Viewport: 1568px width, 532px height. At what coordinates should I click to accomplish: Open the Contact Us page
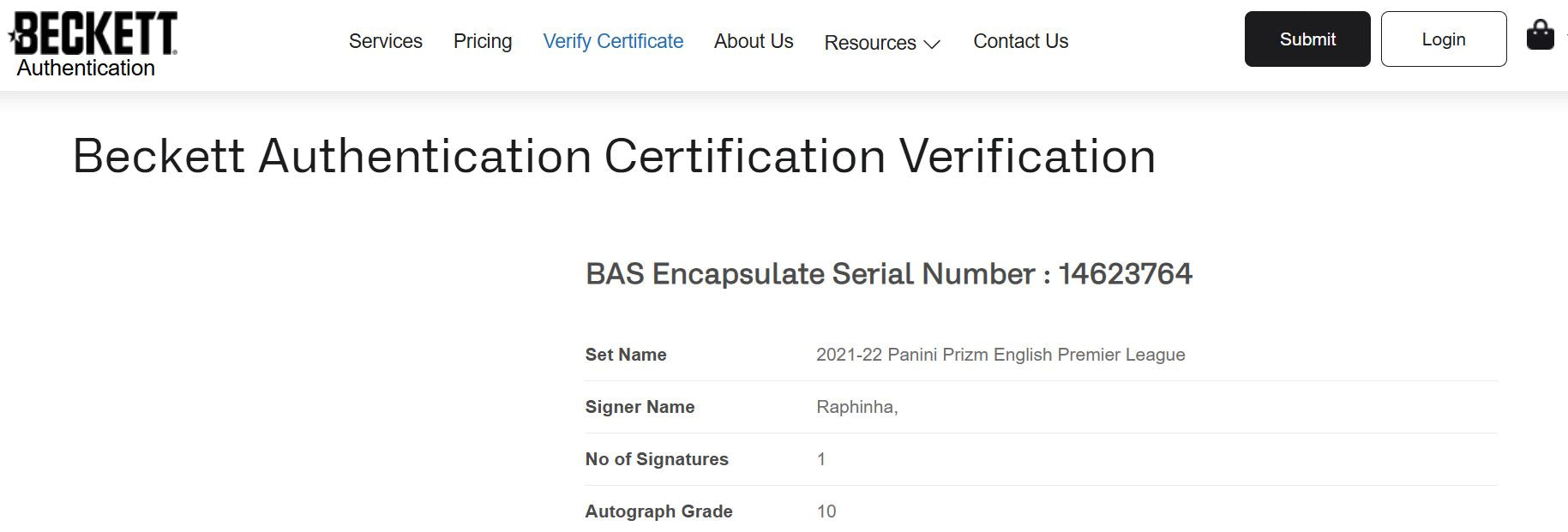[1020, 41]
